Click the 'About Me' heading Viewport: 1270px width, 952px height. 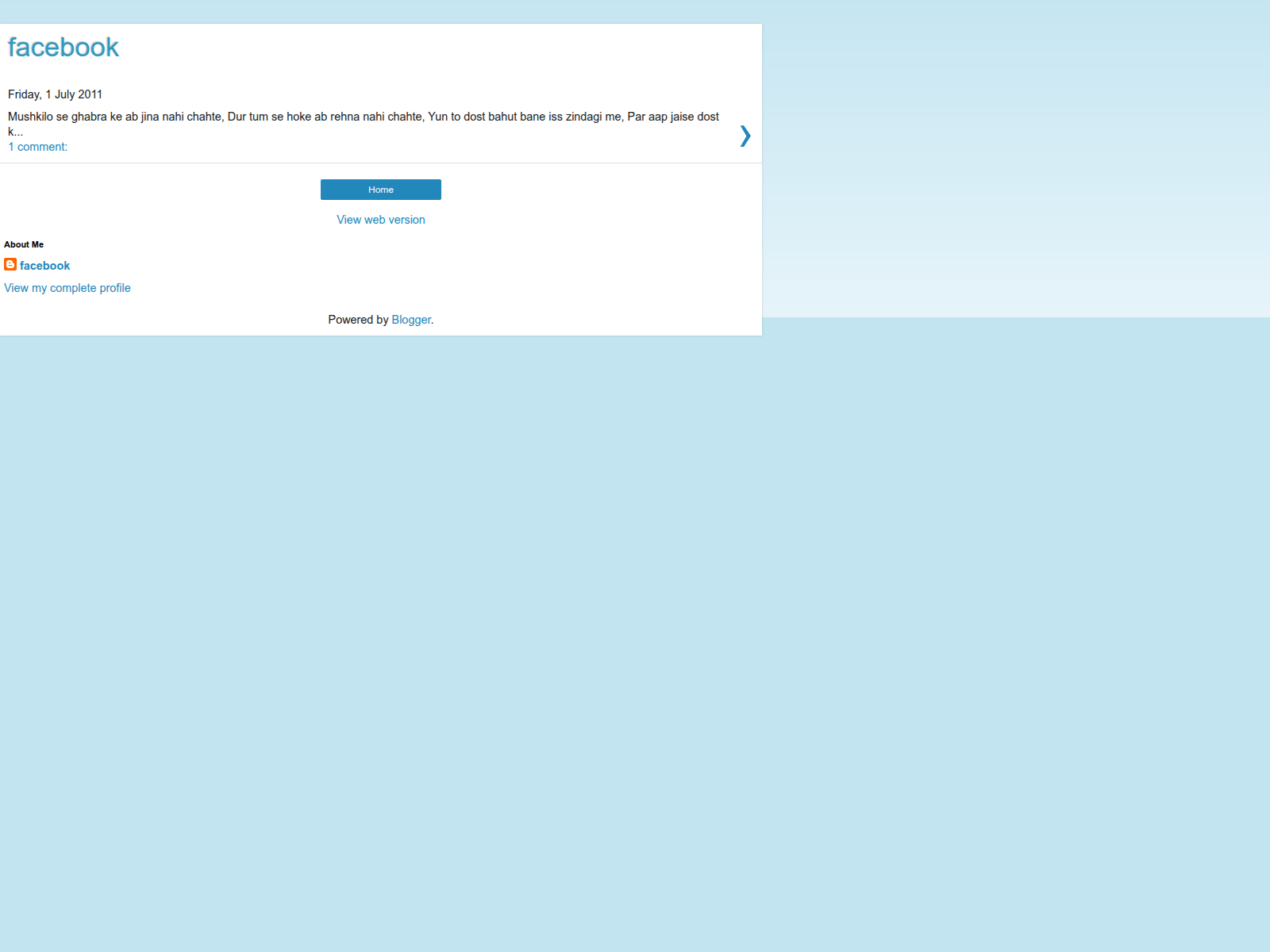coord(24,244)
